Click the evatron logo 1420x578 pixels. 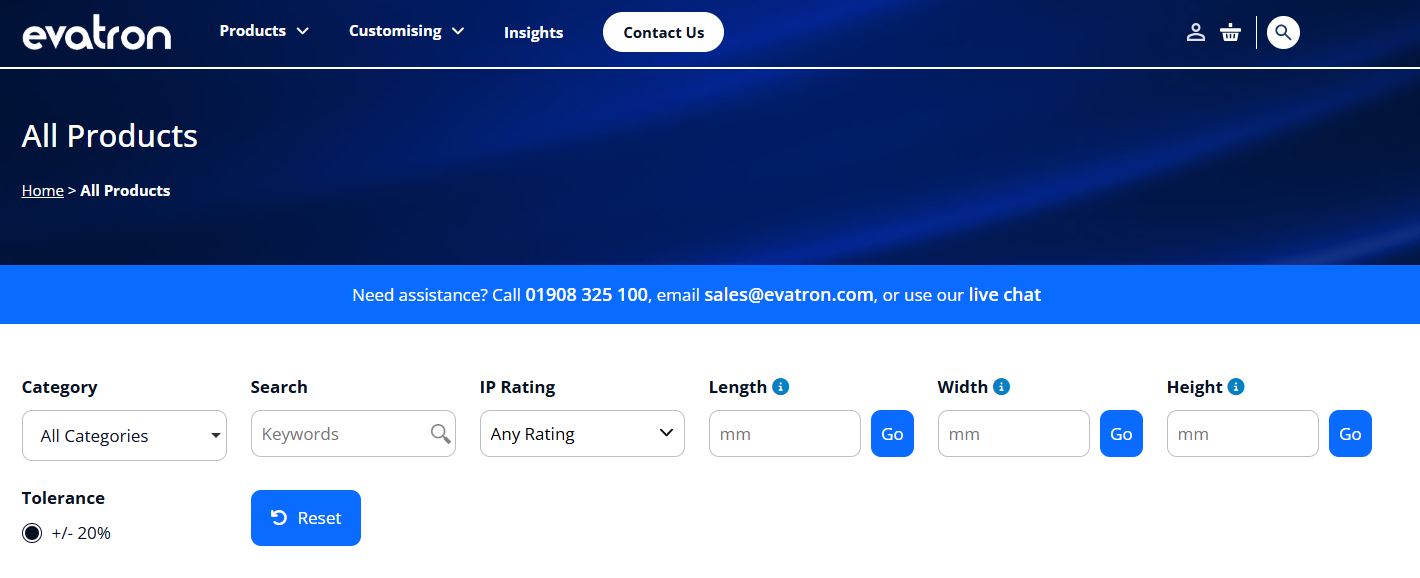pyautogui.click(x=97, y=33)
